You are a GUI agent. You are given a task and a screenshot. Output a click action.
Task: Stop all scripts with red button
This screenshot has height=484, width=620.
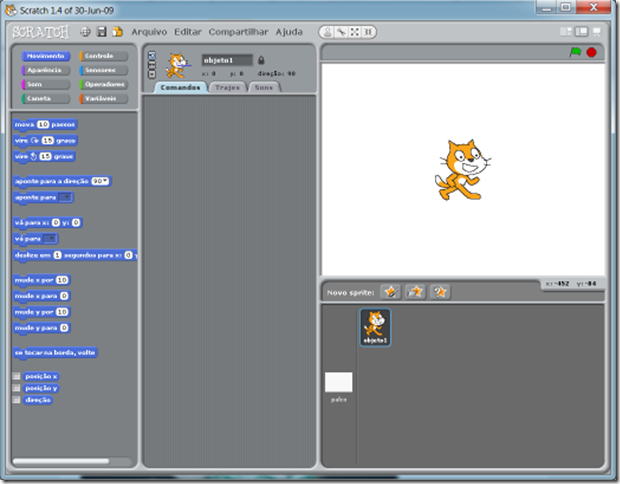pyautogui.click(x=591, y=52)
